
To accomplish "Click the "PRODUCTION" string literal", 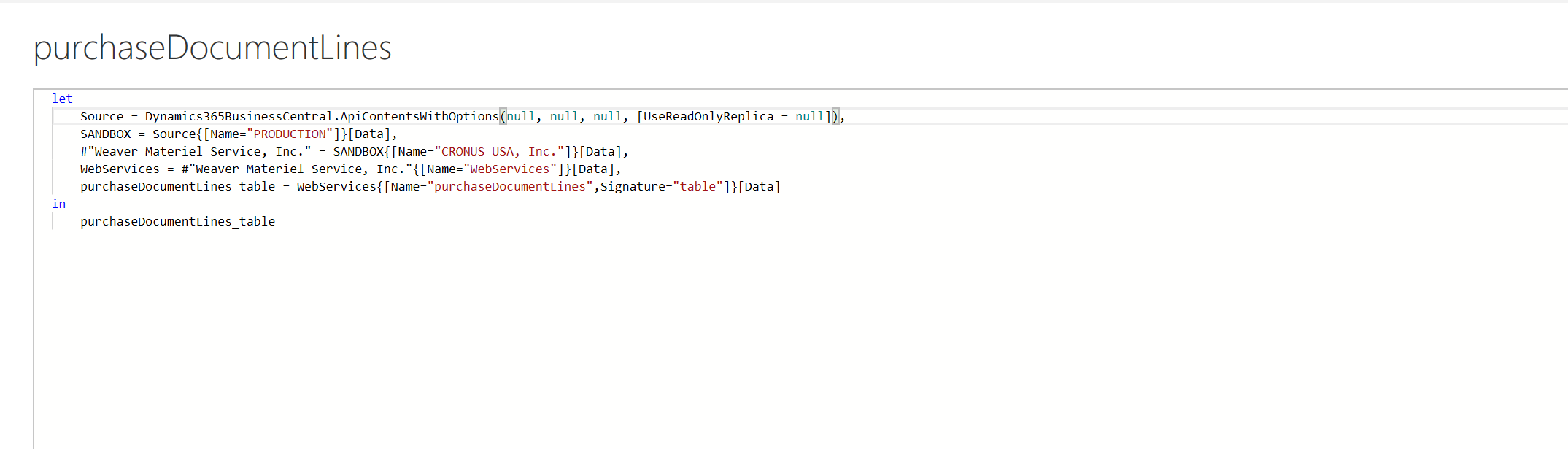I will coord(290,134).
